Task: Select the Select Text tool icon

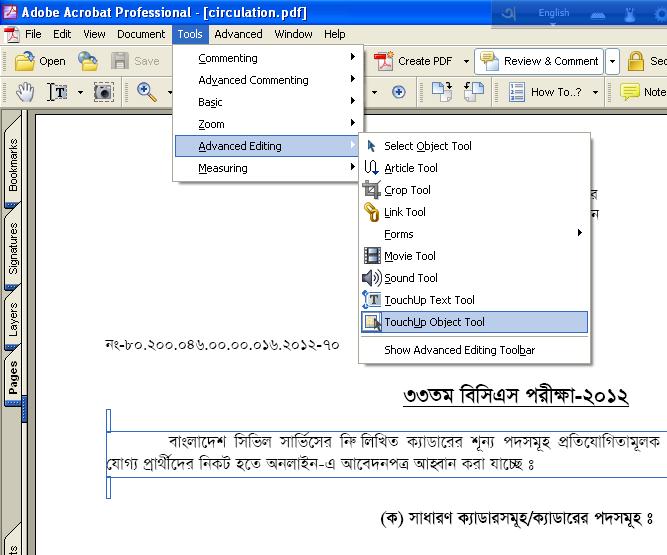Action: [x=57, y=92]
